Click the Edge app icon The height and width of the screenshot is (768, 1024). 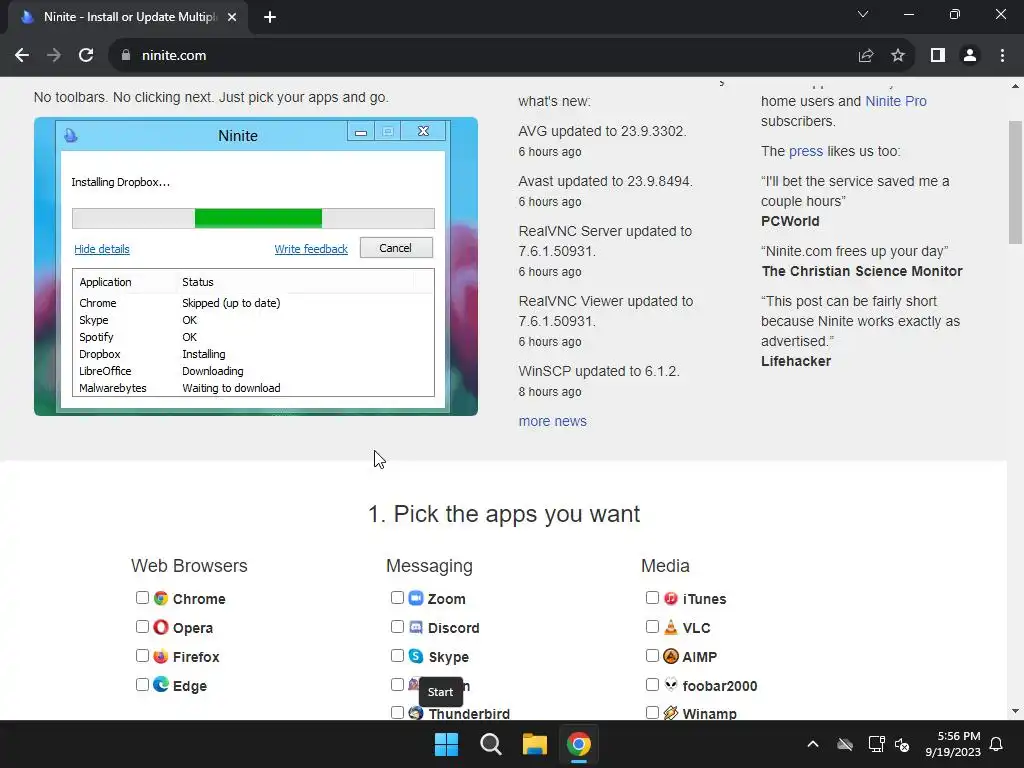tap(161, 685)
